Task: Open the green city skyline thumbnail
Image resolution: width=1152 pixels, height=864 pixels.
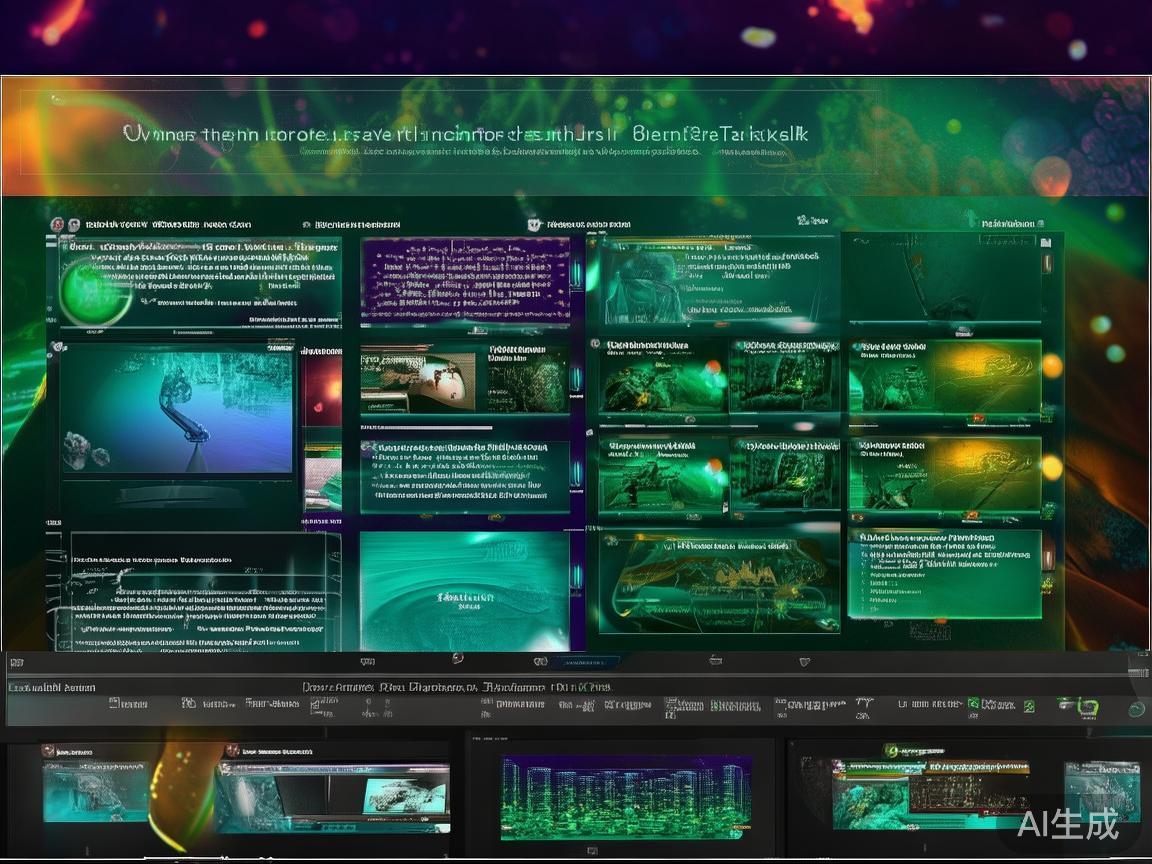Action: [x=625, y=795]
